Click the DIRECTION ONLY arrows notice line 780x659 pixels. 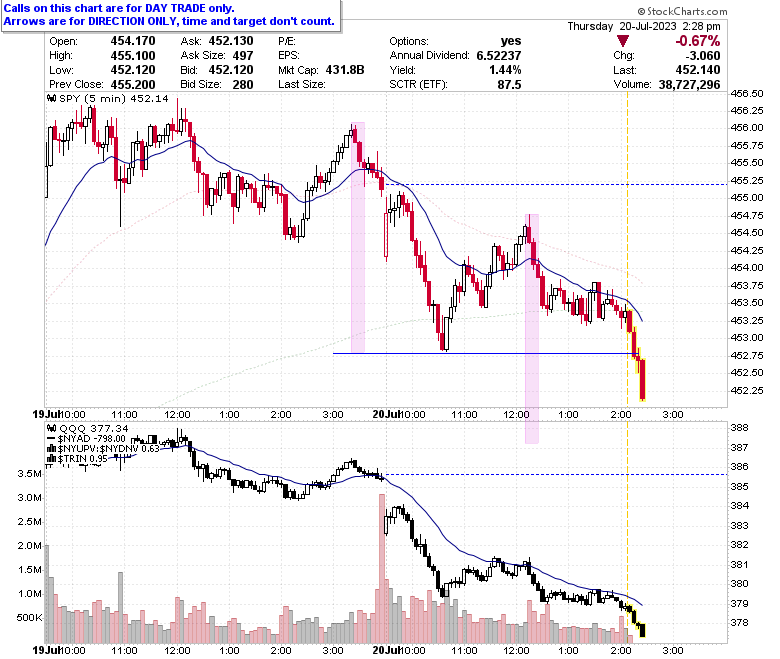coord(169,21)
